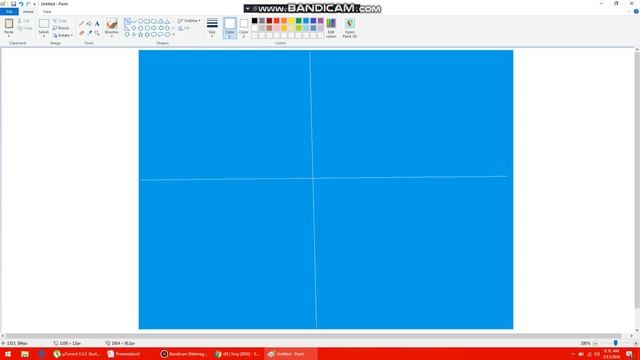Choose the Line shape
This screenshot has width=640, height=360.
[127, 21]
